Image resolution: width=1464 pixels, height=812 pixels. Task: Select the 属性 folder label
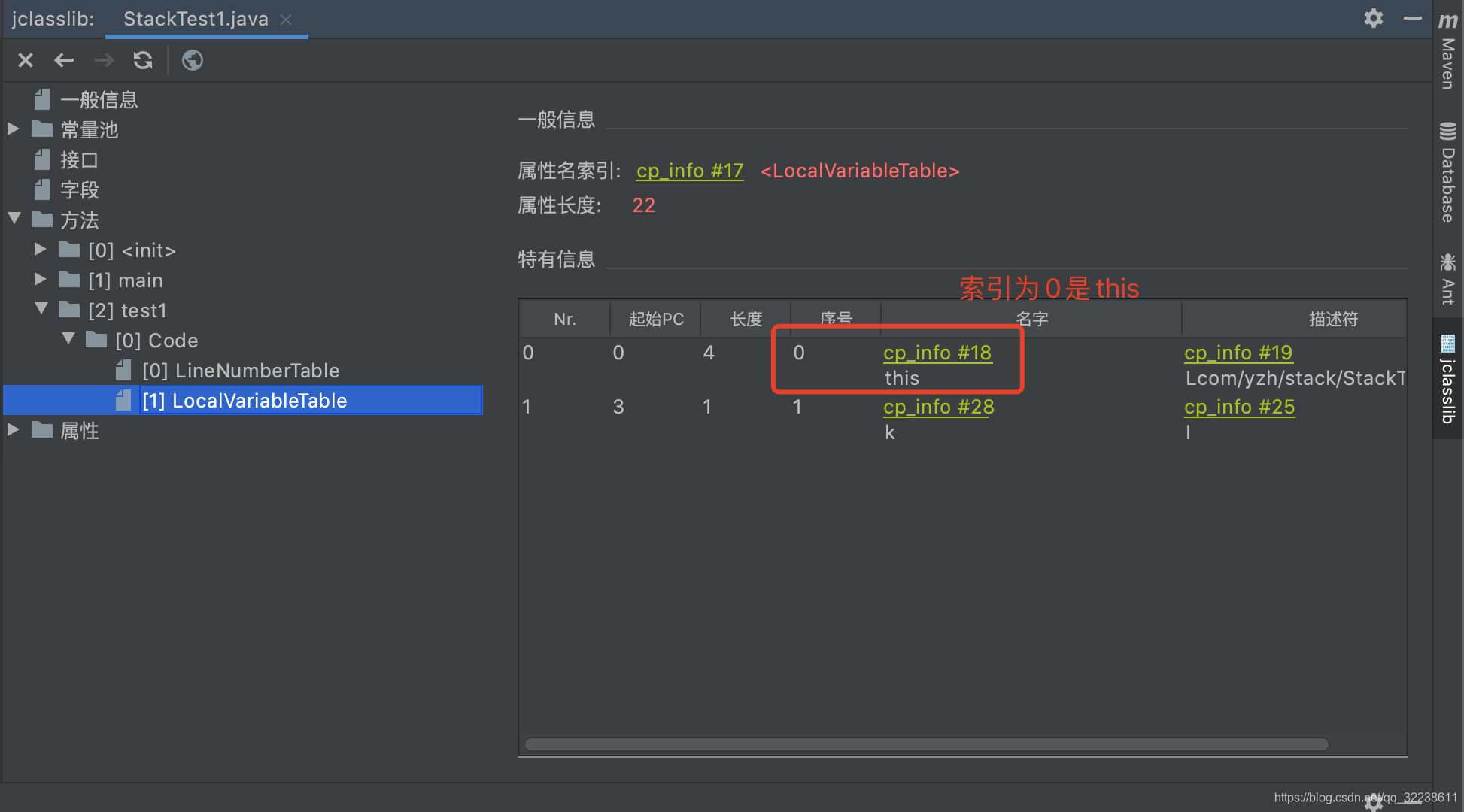79,431
